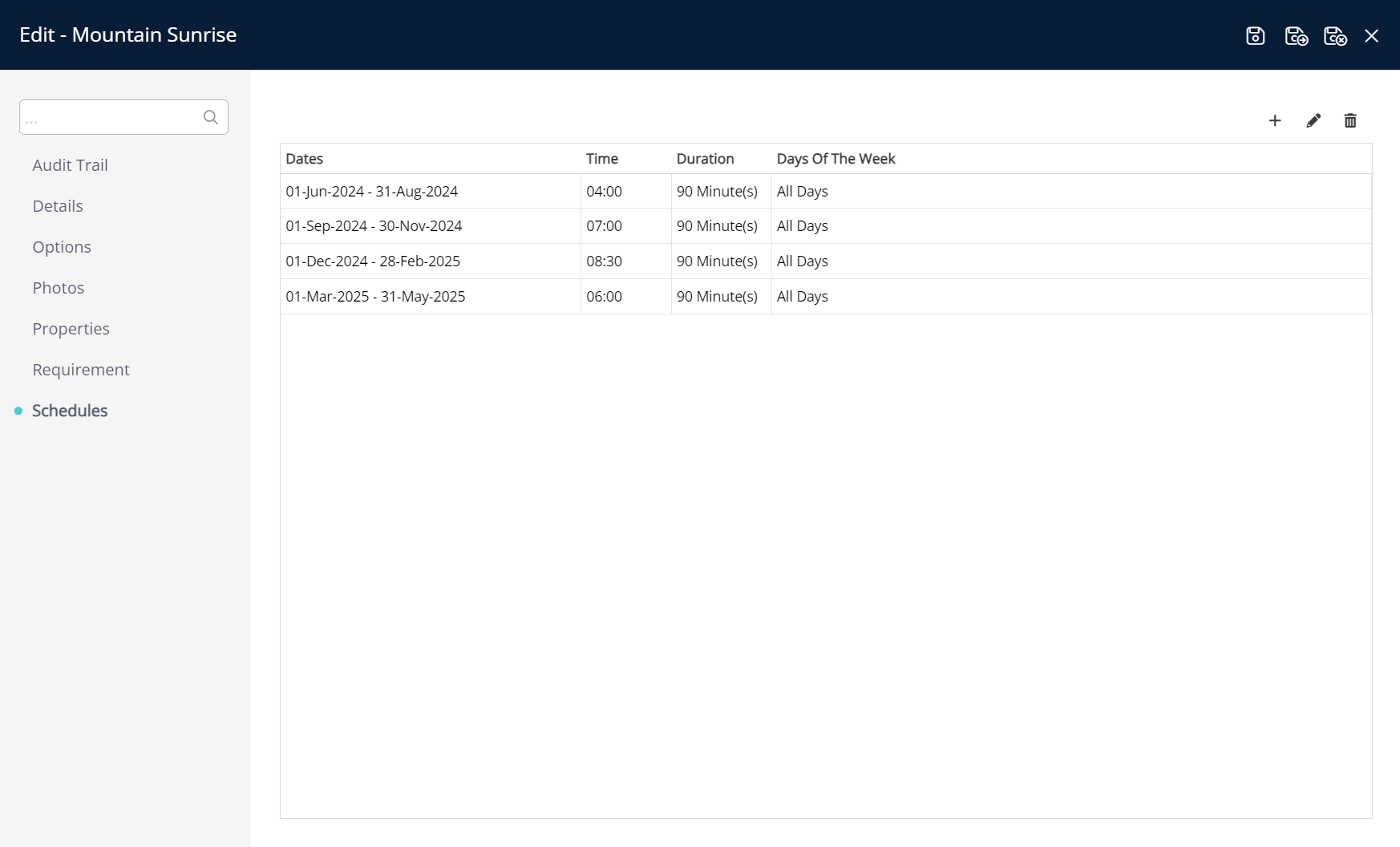Edit selected schedule with pencil icon
The width and height of the screenshot is (1400, 847).
(1313, 120)
